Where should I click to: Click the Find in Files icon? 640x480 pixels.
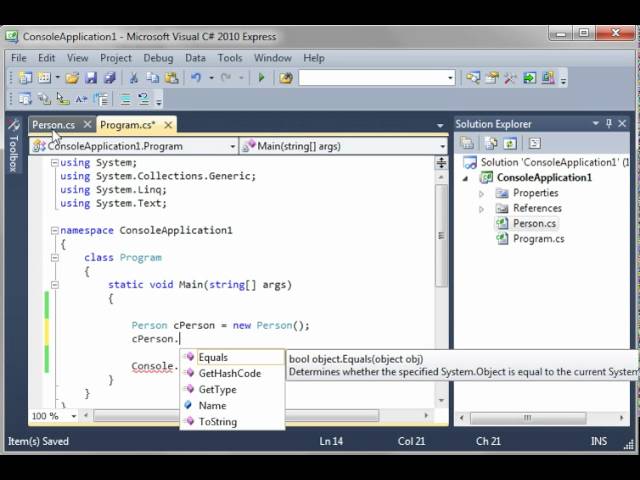click(x=286, y=78)
